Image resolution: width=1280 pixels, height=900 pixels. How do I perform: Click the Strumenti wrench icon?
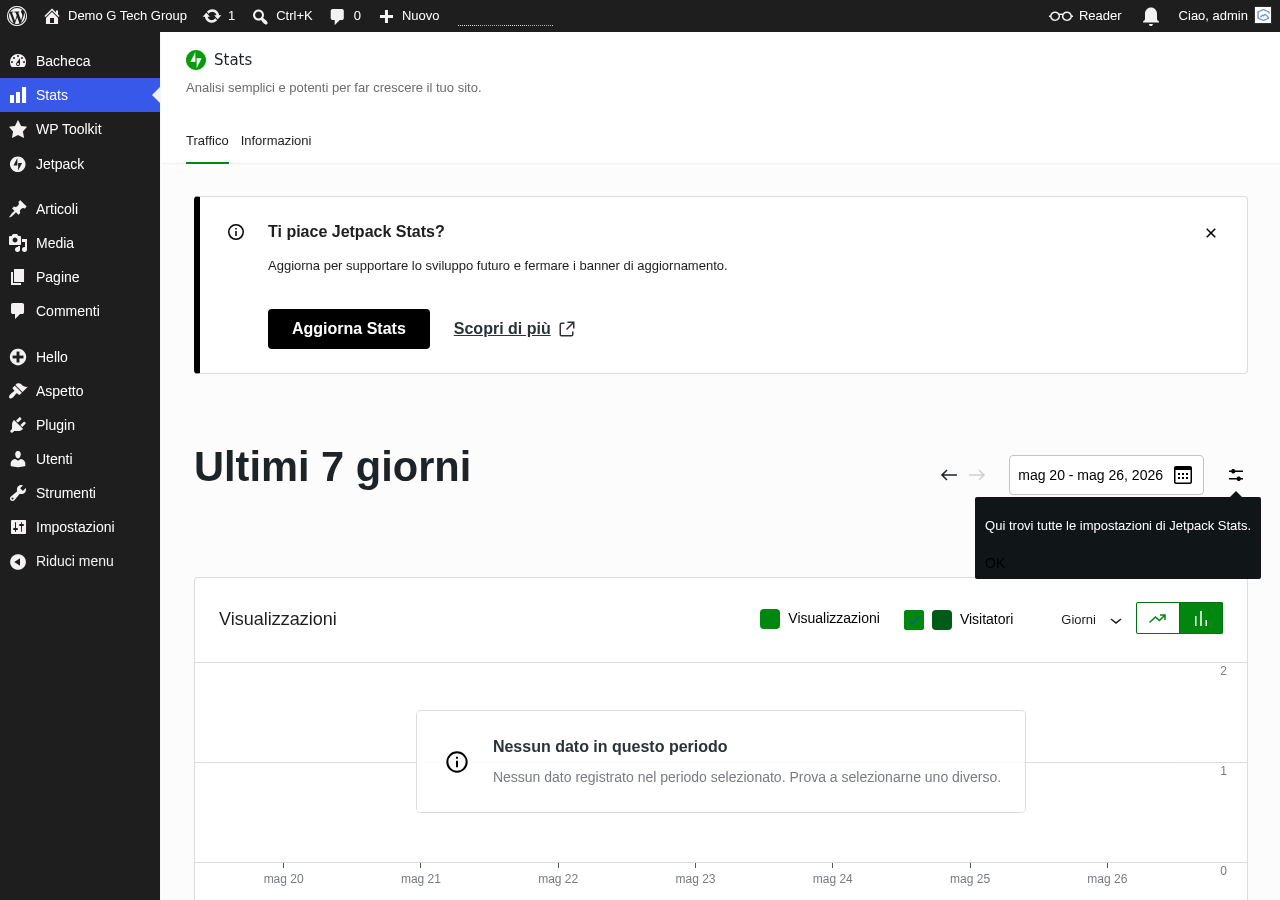(18, 493)
